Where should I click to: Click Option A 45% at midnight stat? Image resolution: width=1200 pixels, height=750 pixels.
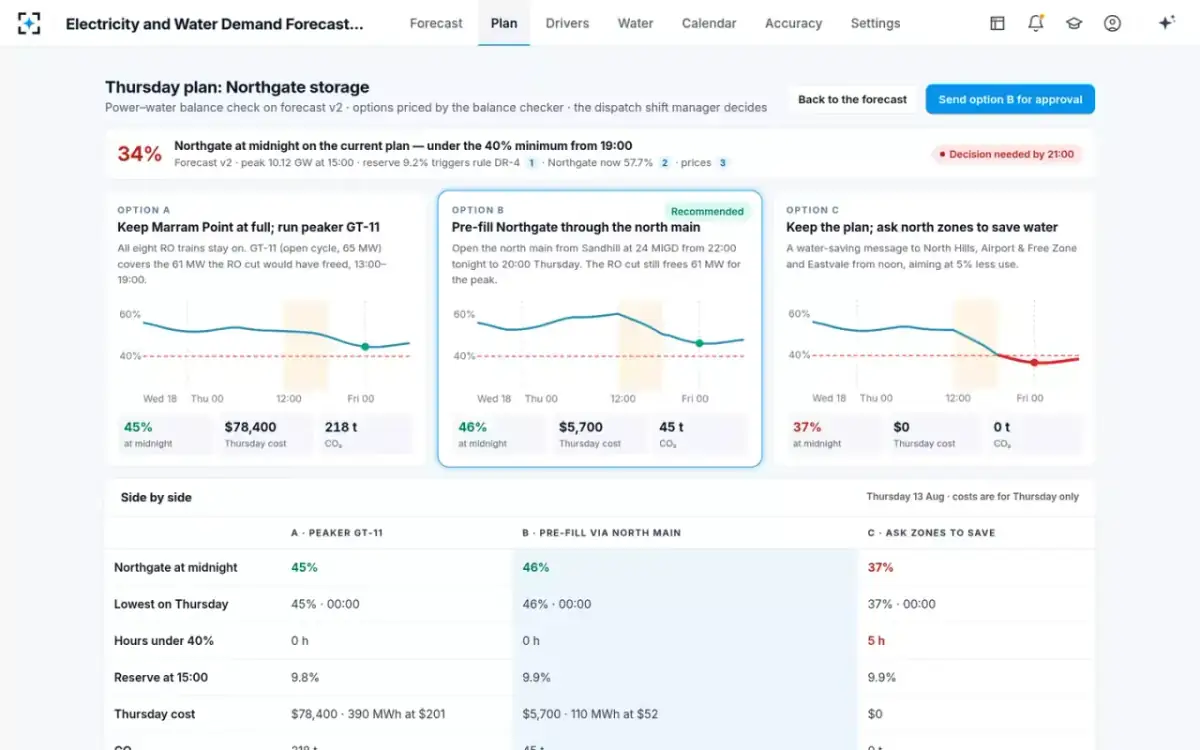point(165,434)
